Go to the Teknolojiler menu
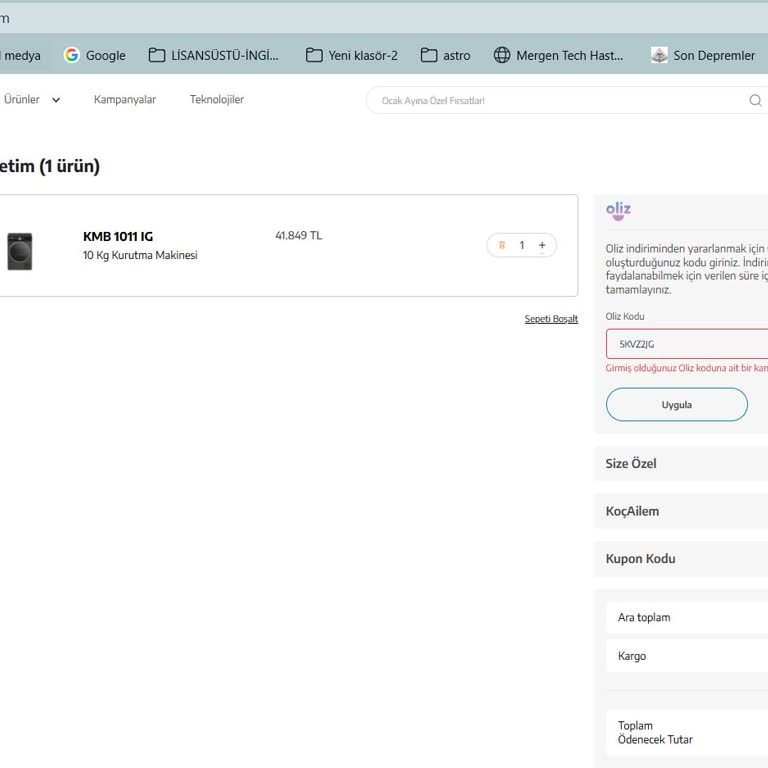 point(217,100)
